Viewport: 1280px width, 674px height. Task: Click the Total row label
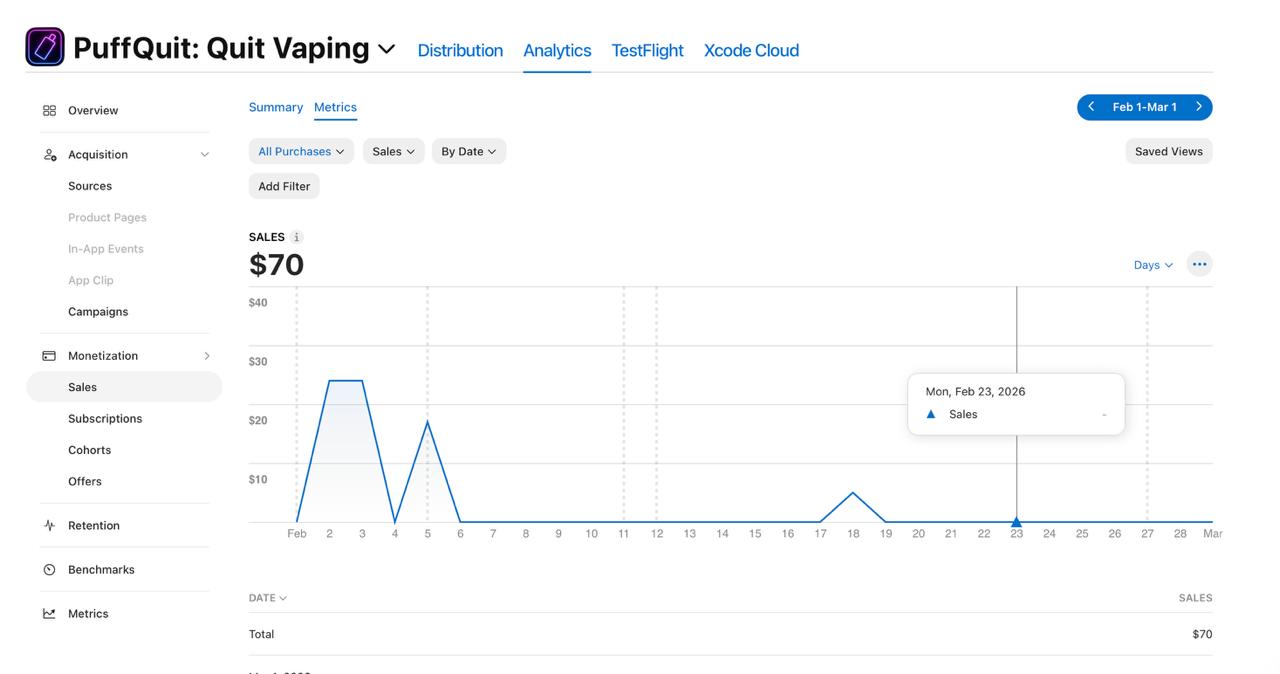pyautogui.click(x=261, y=634)
